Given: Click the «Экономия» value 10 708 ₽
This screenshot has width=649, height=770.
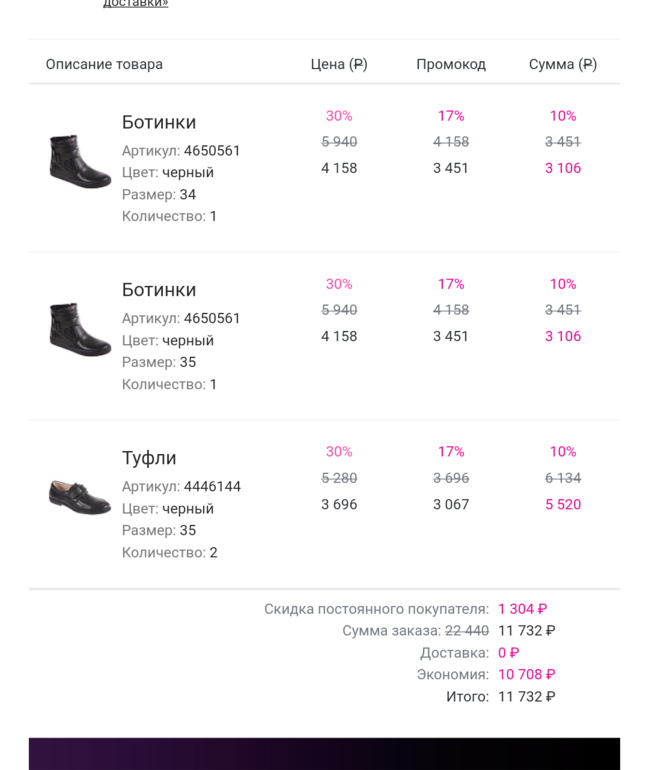Looking at the screenshot, I should [526, 674].
